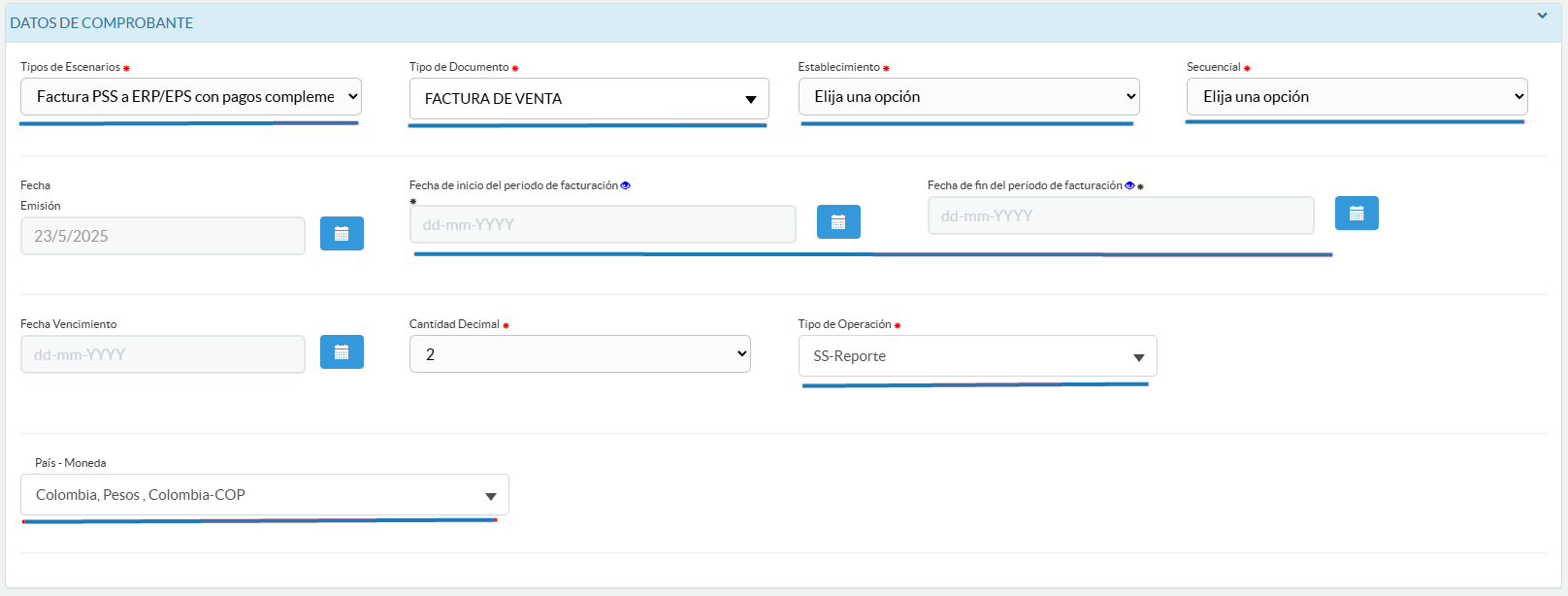Click the Datos de Comprobante header title
This screenshot has height=596, width=1568.
pyautogui.click(x=102, y=22)
